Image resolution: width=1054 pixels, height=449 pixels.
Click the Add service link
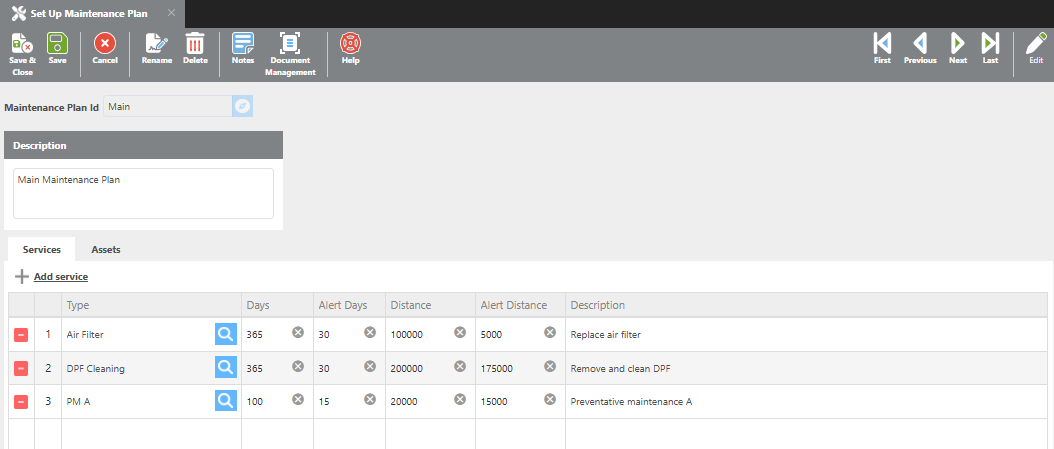click(x=60, y=277)
